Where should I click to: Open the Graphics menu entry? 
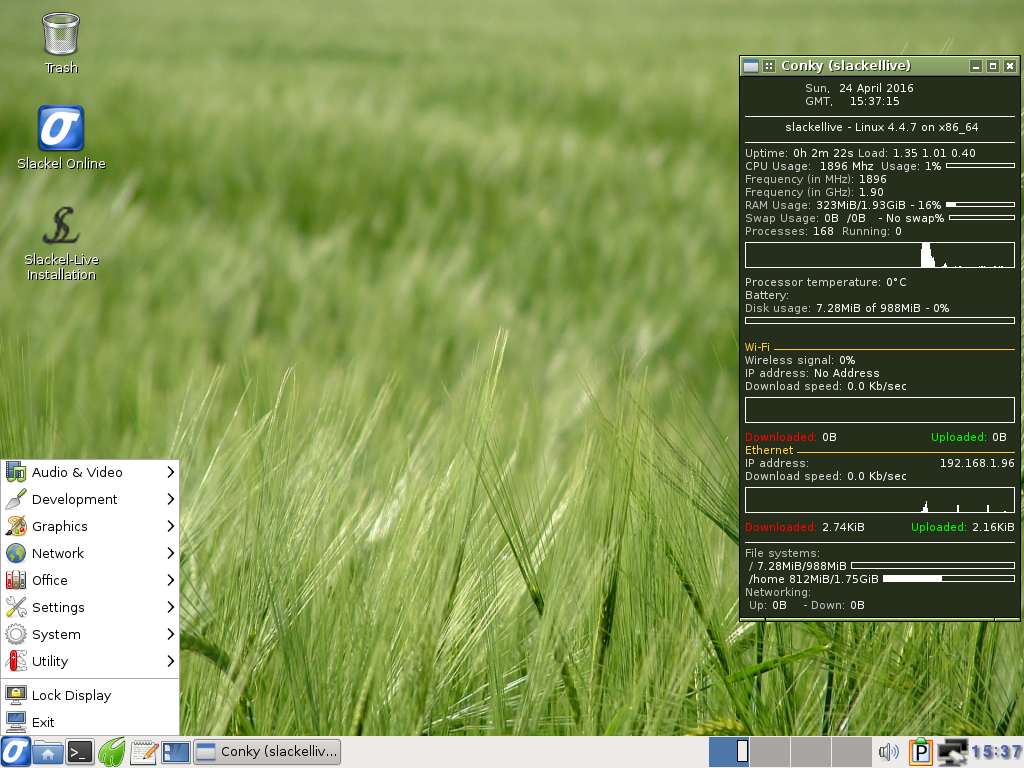(x=90, y=526)
